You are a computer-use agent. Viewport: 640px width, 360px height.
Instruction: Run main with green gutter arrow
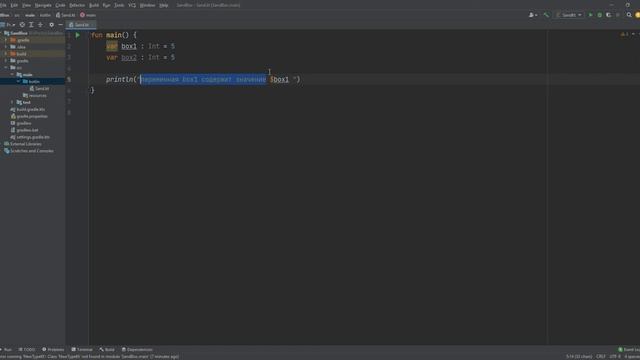click(x=78, y=35)
